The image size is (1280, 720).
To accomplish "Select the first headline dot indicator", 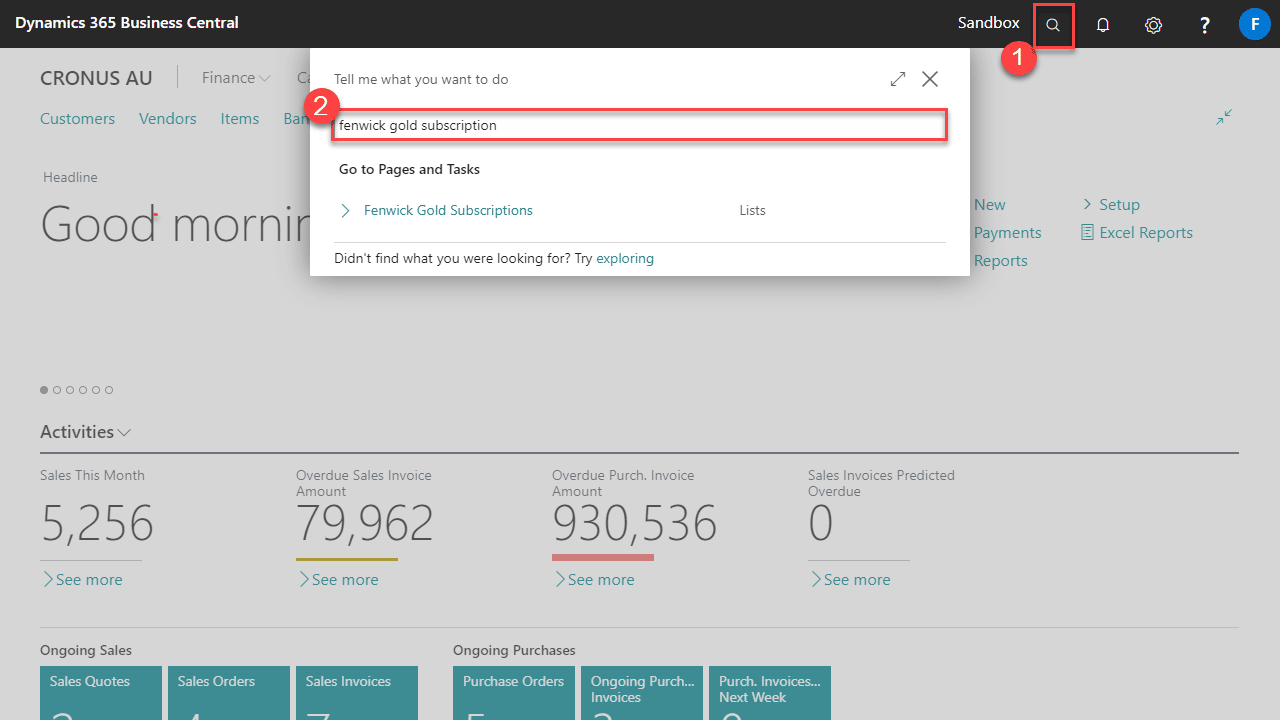I will pyautogui.click(x=44, y=390).
